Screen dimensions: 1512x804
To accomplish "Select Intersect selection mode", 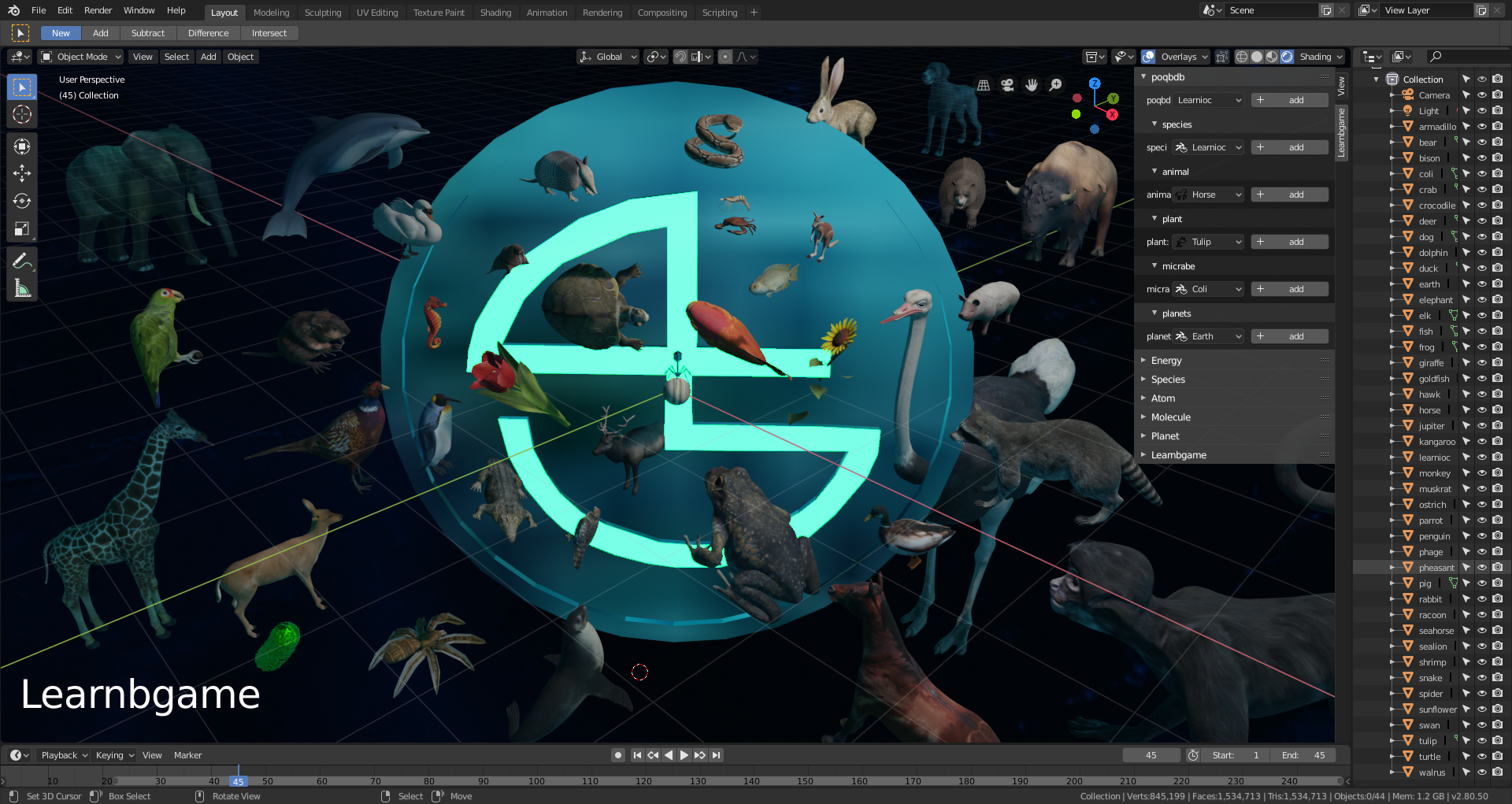I will tap(269, 33).
